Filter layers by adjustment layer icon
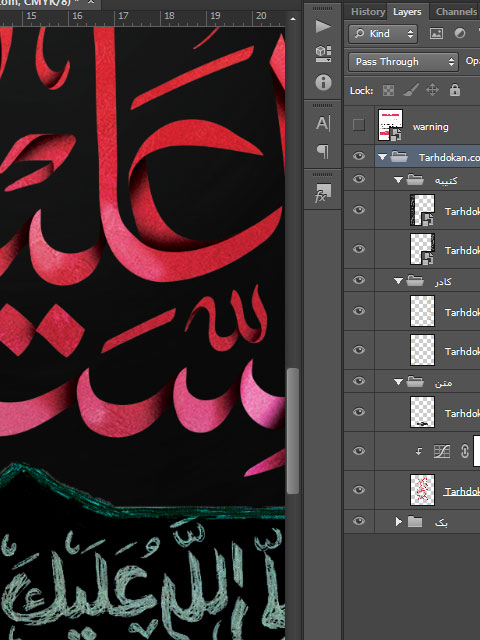Image resolution: width=480 pixels, height=640 pixels. tap(460, 33)
